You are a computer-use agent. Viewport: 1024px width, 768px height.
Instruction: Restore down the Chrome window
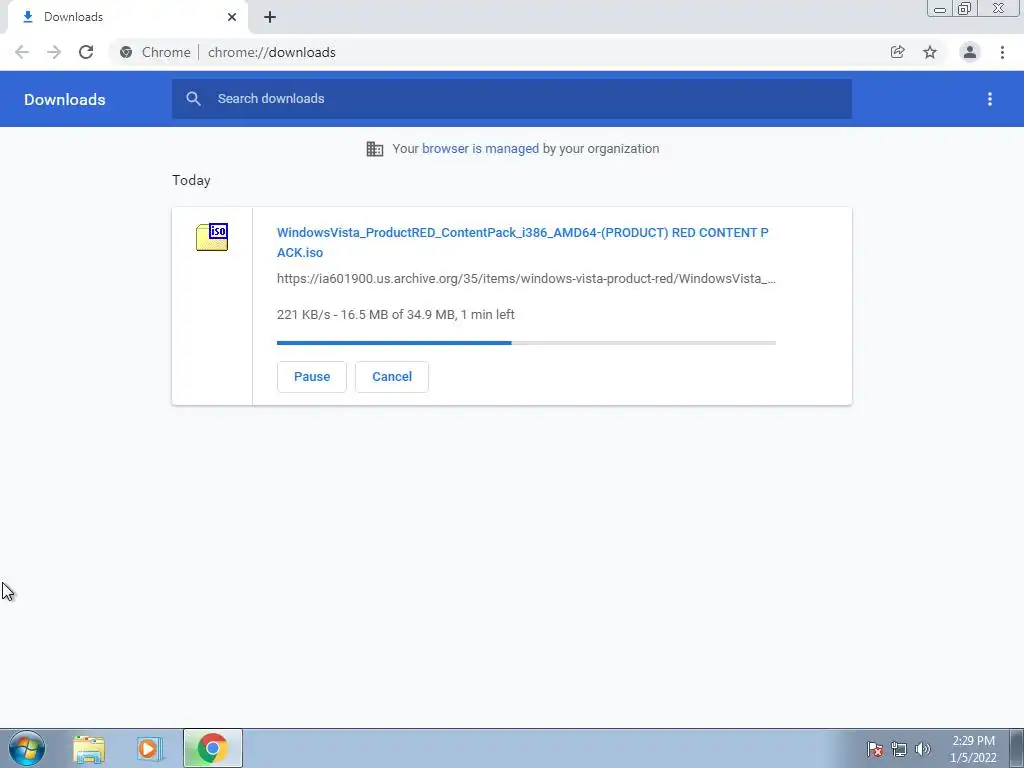point(964,9)
